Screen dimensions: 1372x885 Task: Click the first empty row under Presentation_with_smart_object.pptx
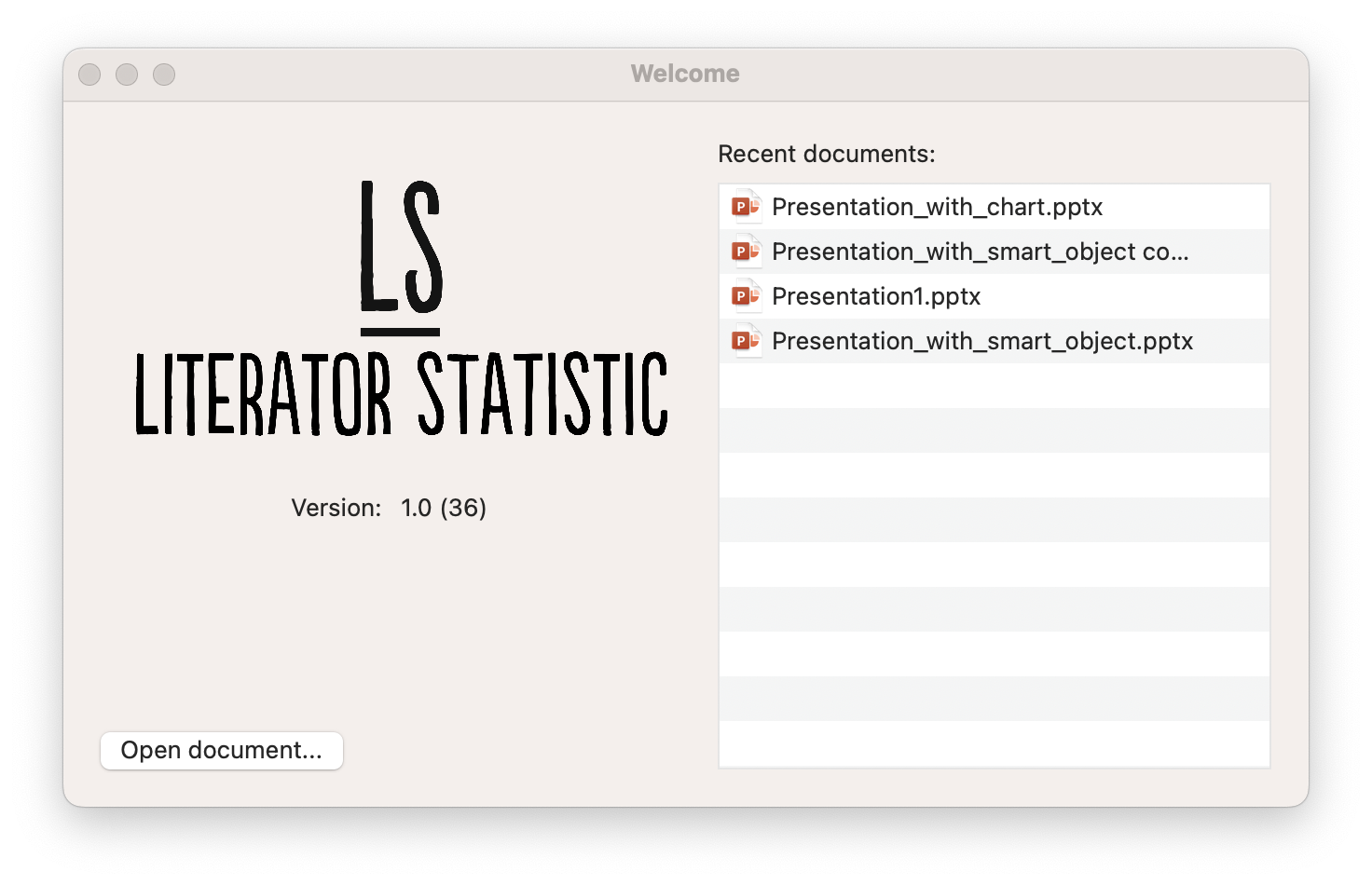coord(994,386)
